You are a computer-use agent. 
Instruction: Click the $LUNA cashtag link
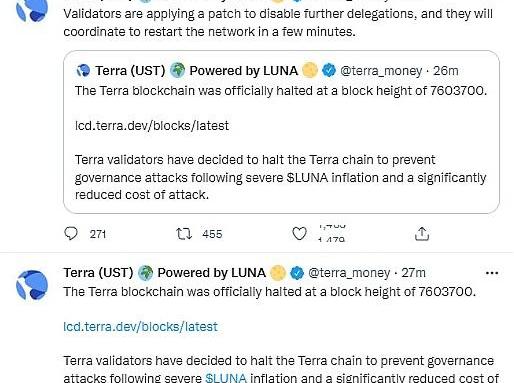coord(226,378)
